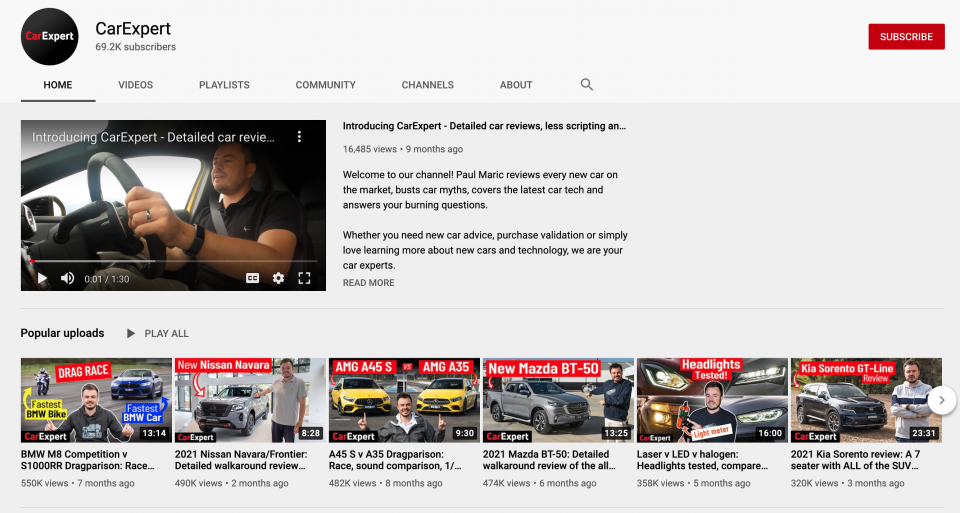The width and height of the screenshot is (960, 513).
Task: Open AMG A45 S vs A35 thumbnail
Action: click(404, 400)
